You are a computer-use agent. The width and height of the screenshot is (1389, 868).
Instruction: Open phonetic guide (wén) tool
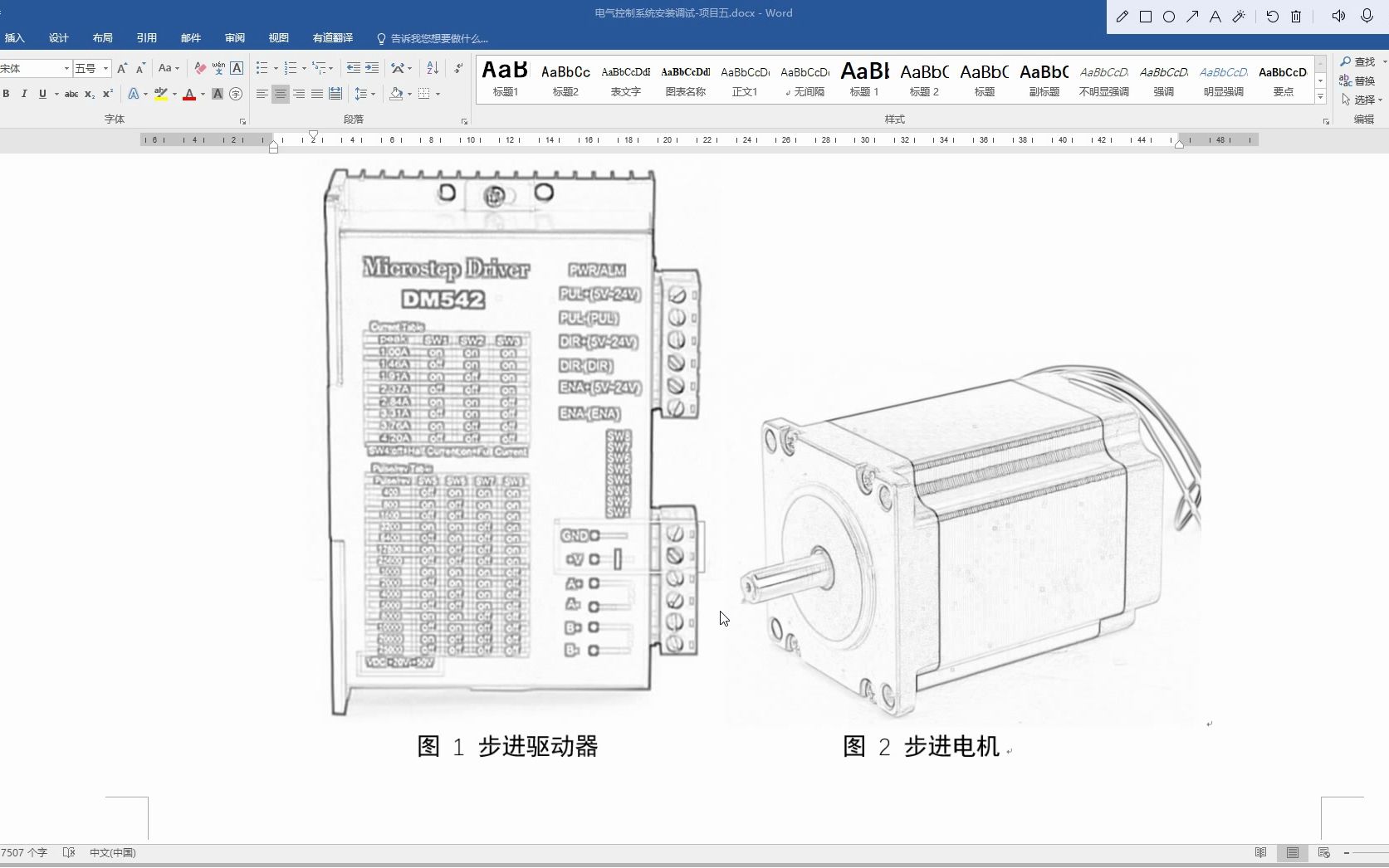(x=218, y=68)
